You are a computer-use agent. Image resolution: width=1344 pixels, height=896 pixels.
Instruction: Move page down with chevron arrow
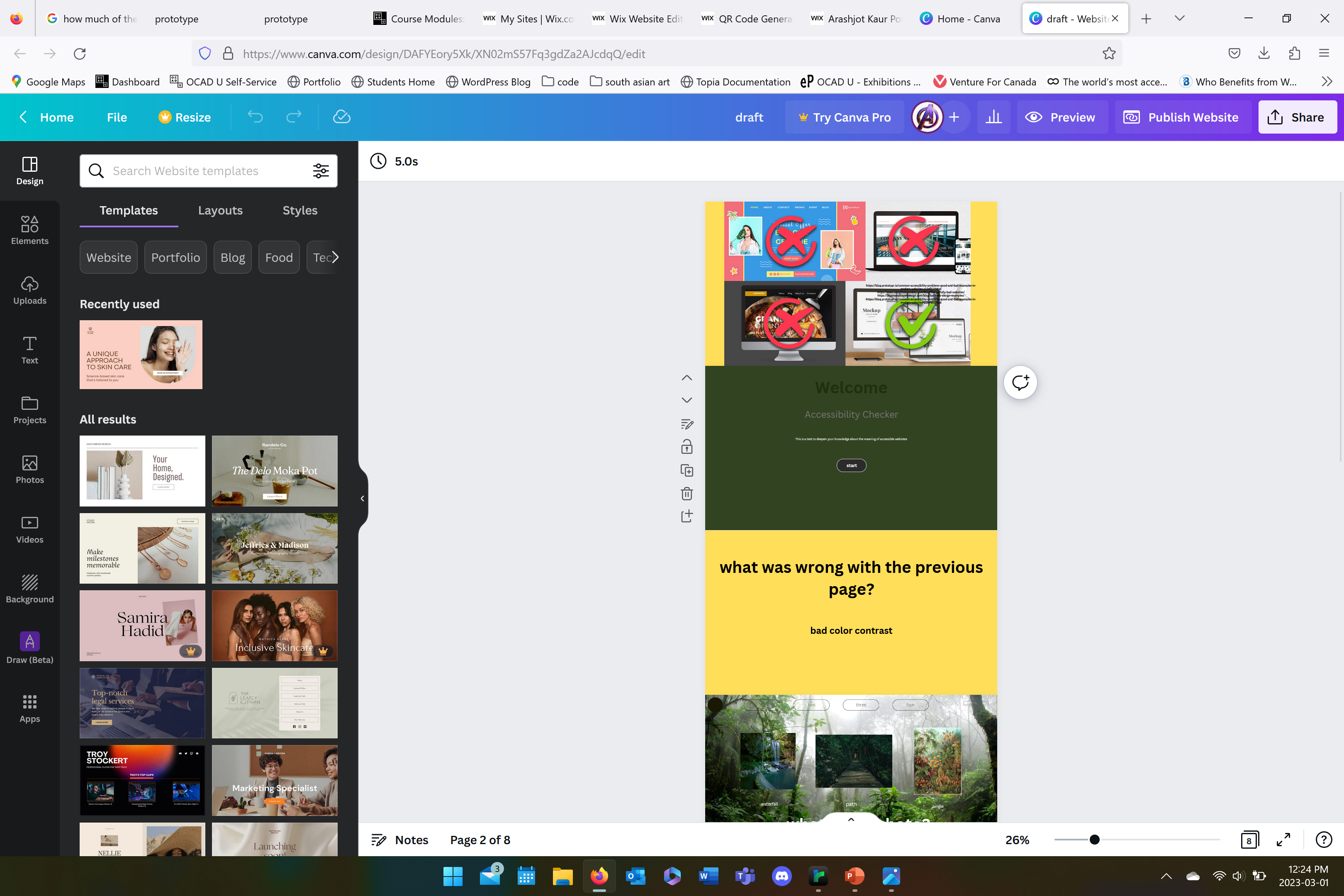(687, 400)
